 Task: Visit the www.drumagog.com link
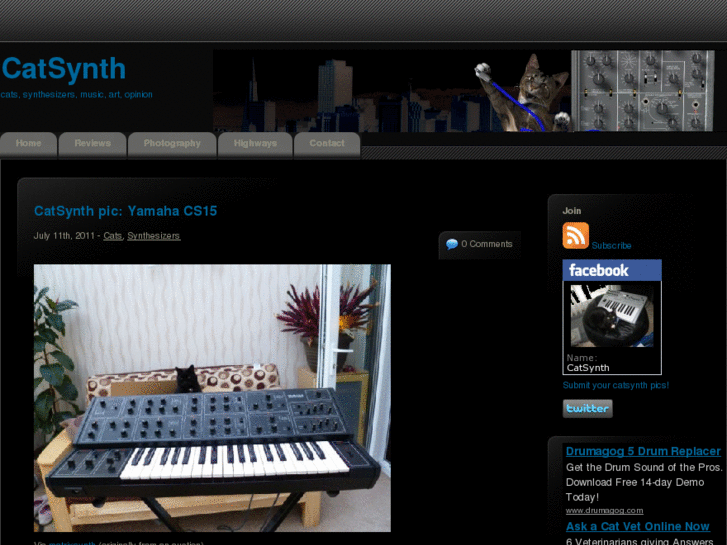coord(604,511)
